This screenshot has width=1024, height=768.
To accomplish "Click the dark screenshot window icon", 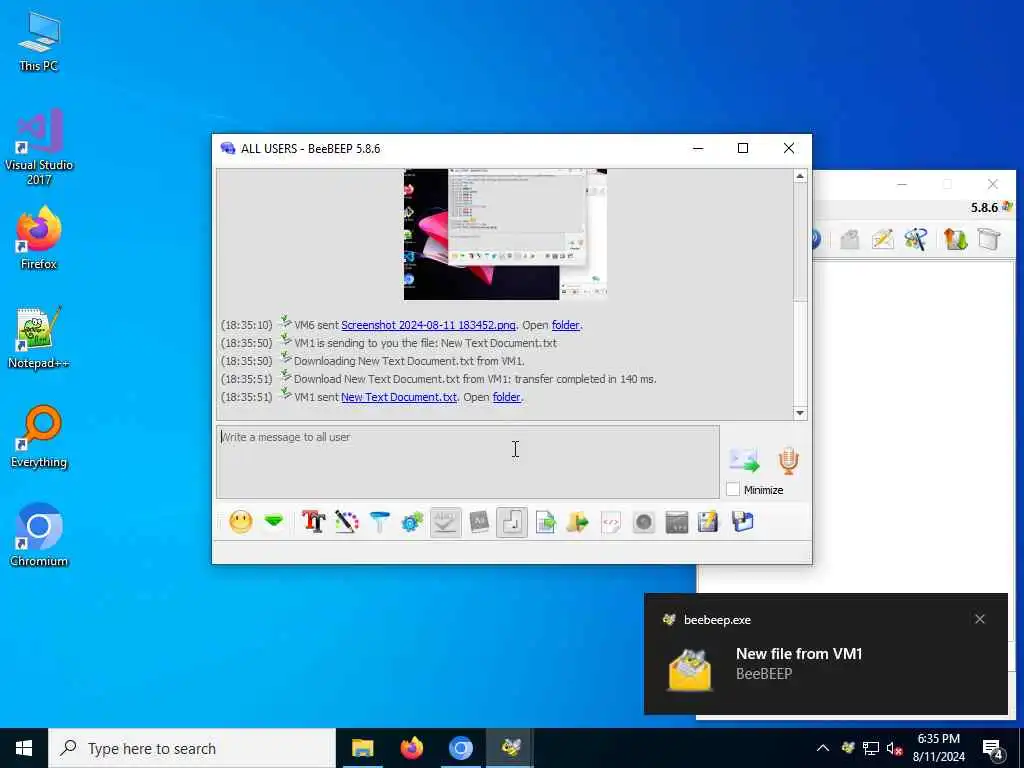I will [x=677, y=522].
